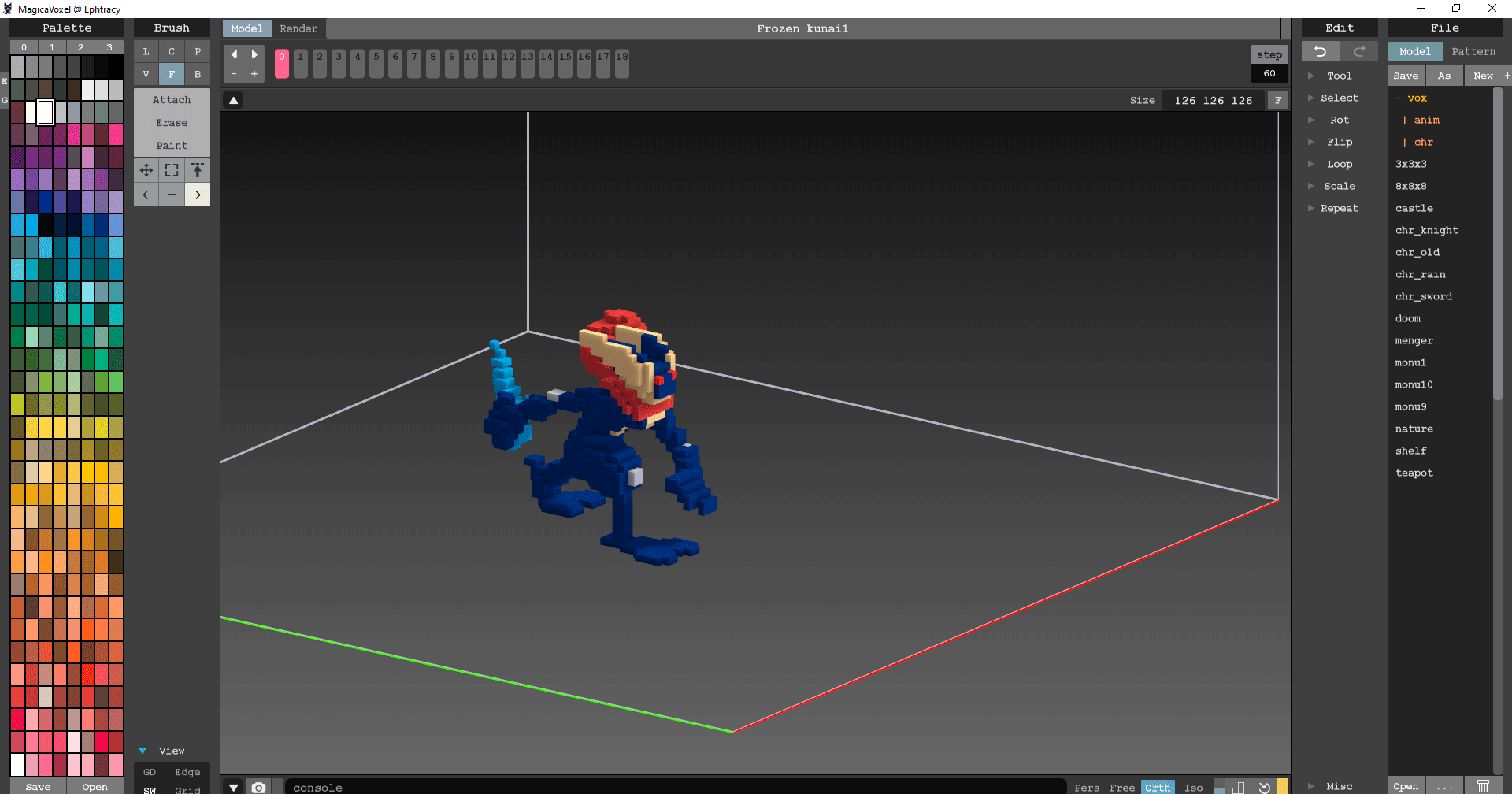Select animation frame 5 on timeline
This screenshot has width=1512, height=794.
[x=376, y=63]
